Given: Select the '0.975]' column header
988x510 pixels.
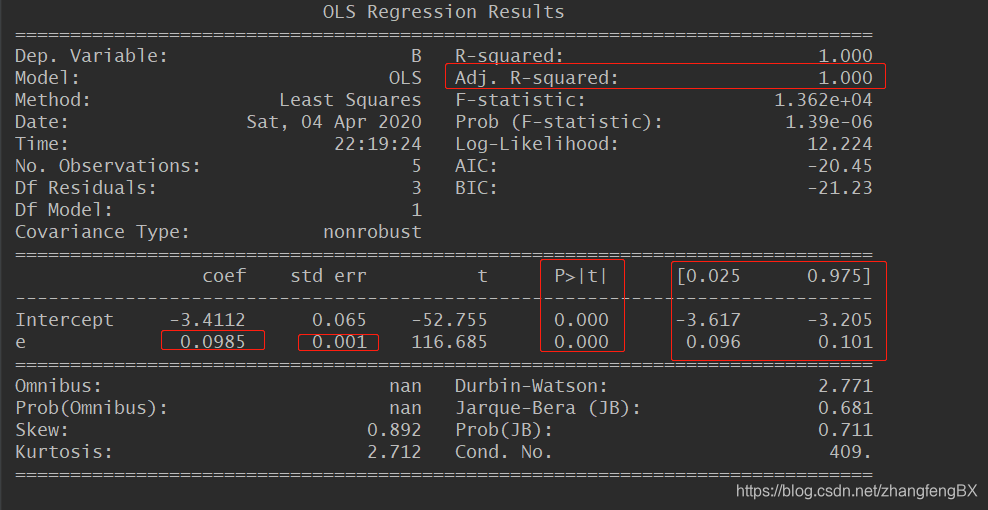Looking at the screenshot, I should coord(840,276).
